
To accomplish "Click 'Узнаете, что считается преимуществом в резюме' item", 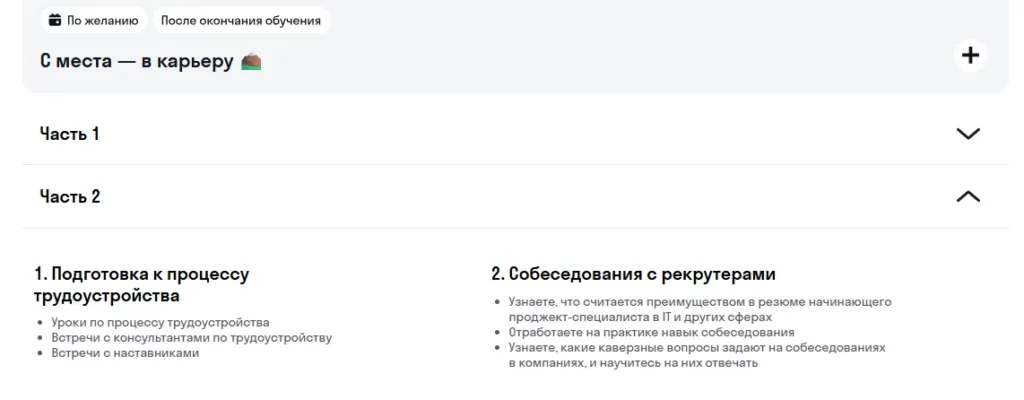I will (x=700, y=310).
